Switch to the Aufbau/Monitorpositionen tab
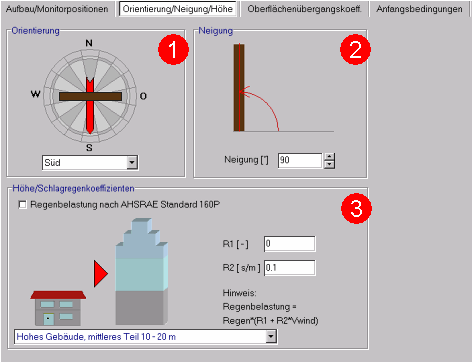 tap(57, 9)
